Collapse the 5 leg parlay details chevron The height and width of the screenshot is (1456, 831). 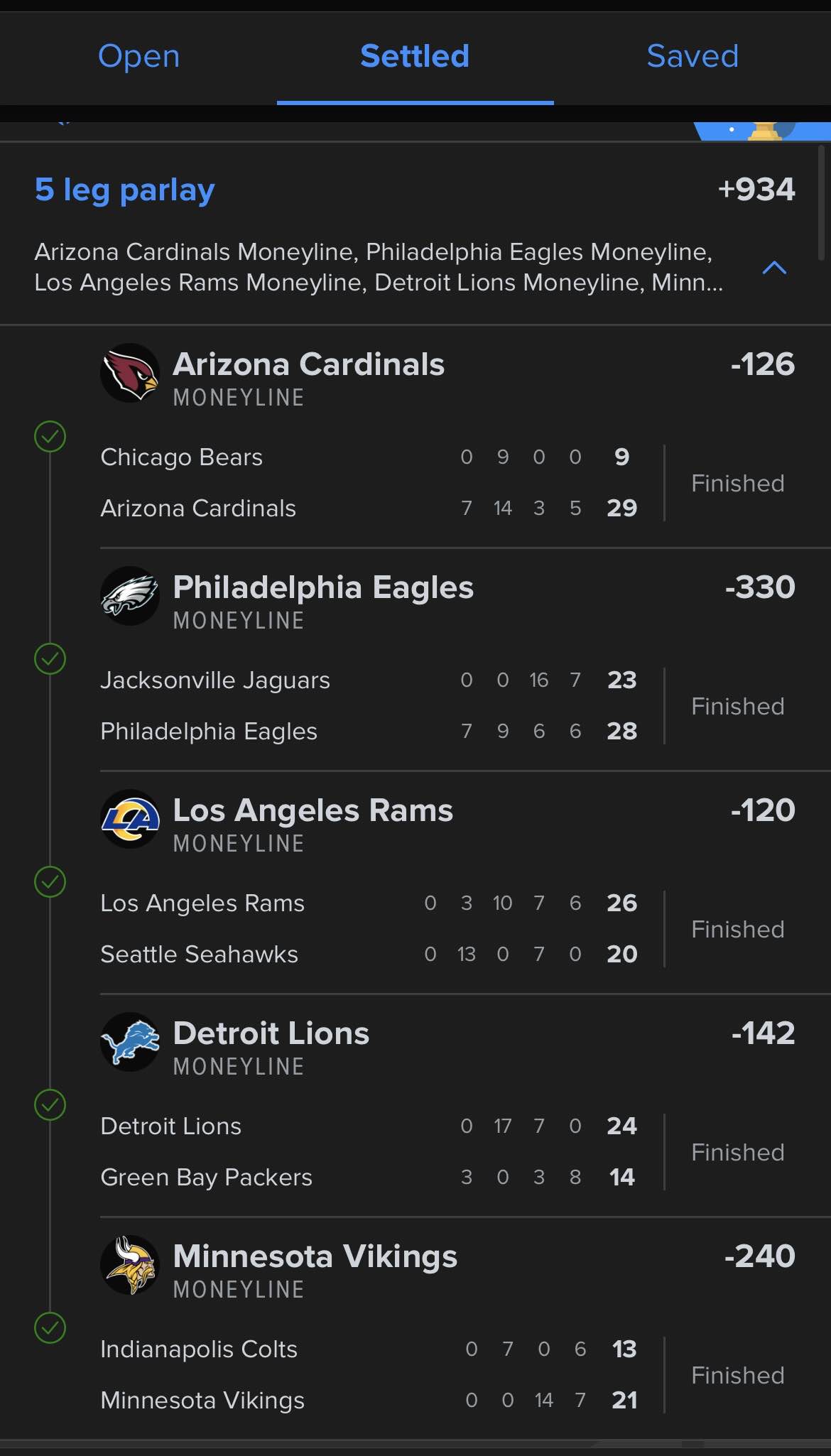pyautogui.click(x=774, y=268)
